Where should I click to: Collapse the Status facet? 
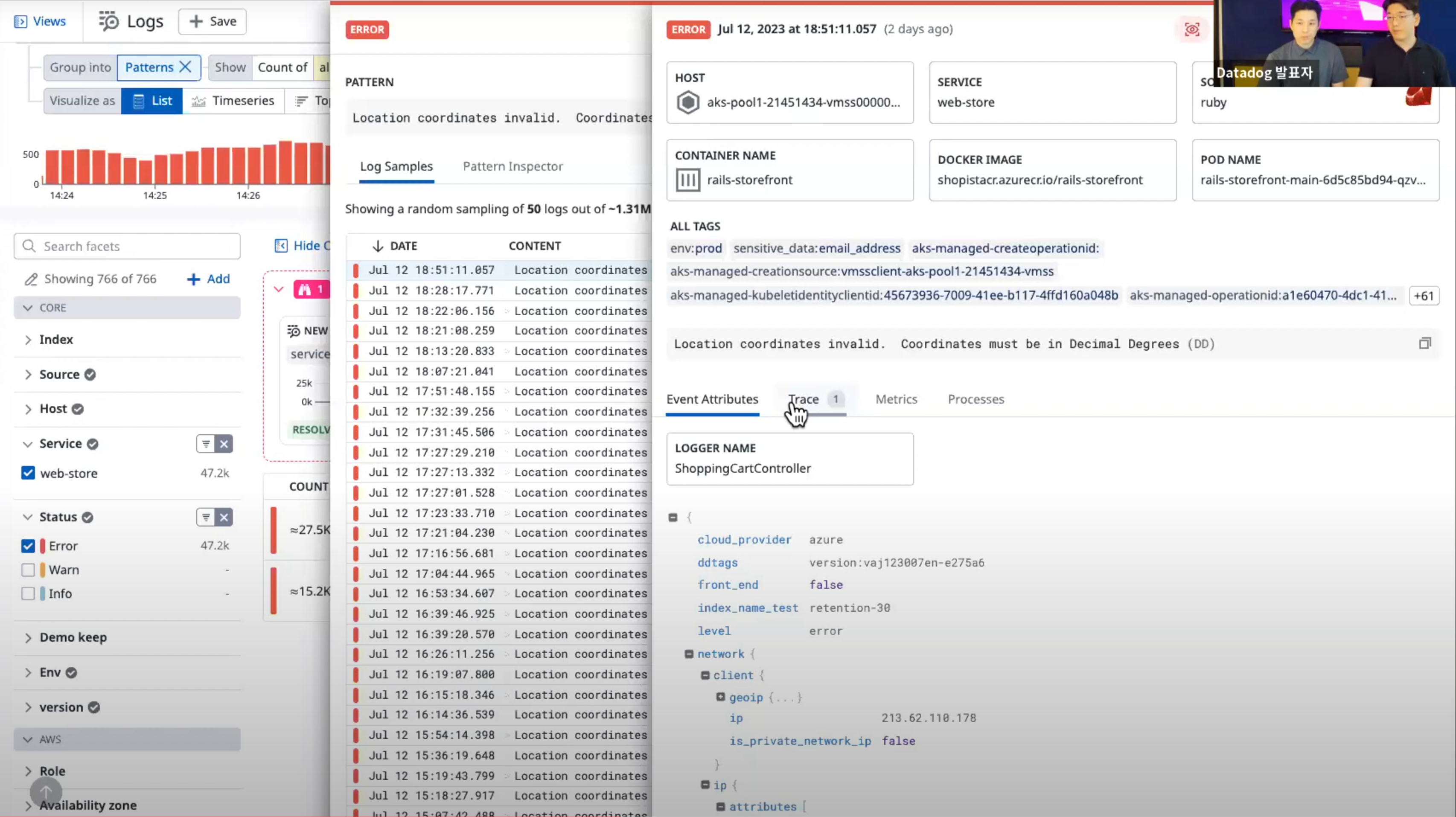[27, 517]
